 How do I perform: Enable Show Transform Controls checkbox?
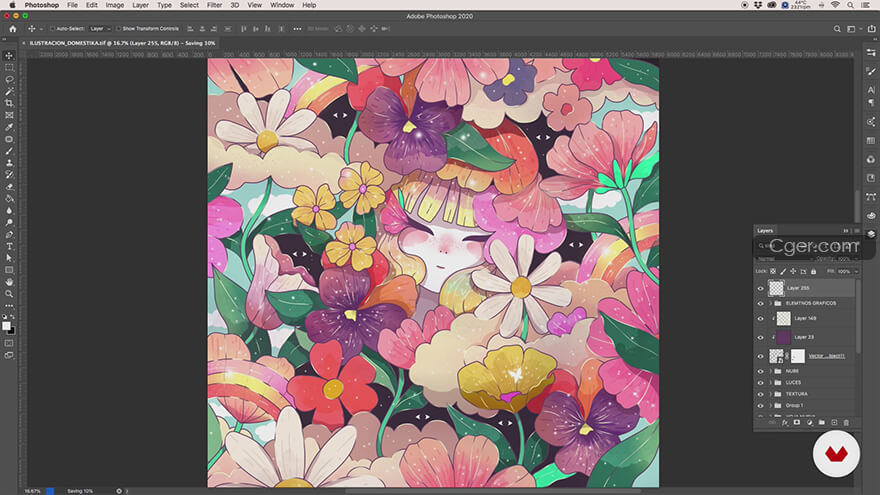coord(118,29)
